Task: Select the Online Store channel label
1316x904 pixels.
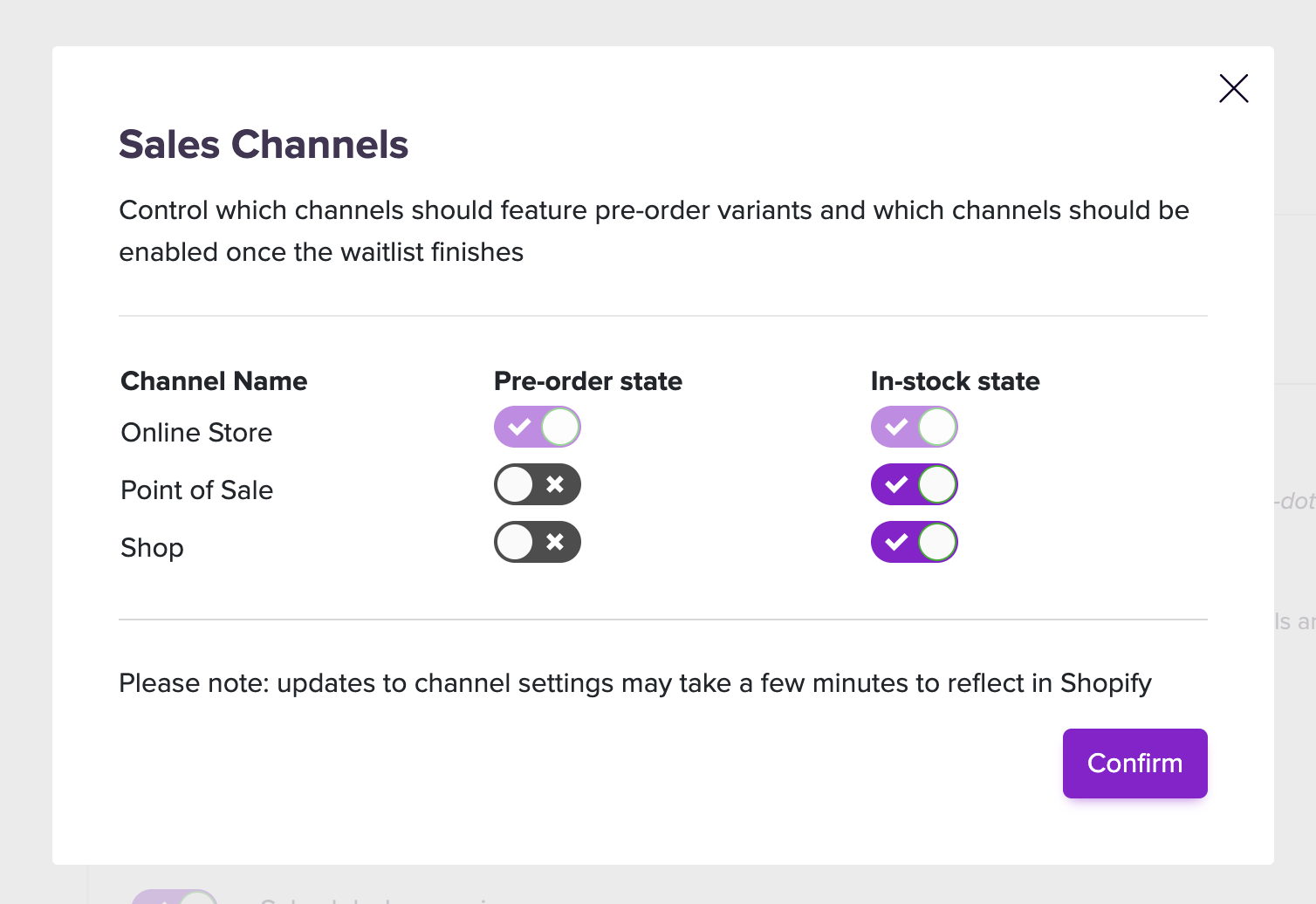Action: [x=196, y=433]
